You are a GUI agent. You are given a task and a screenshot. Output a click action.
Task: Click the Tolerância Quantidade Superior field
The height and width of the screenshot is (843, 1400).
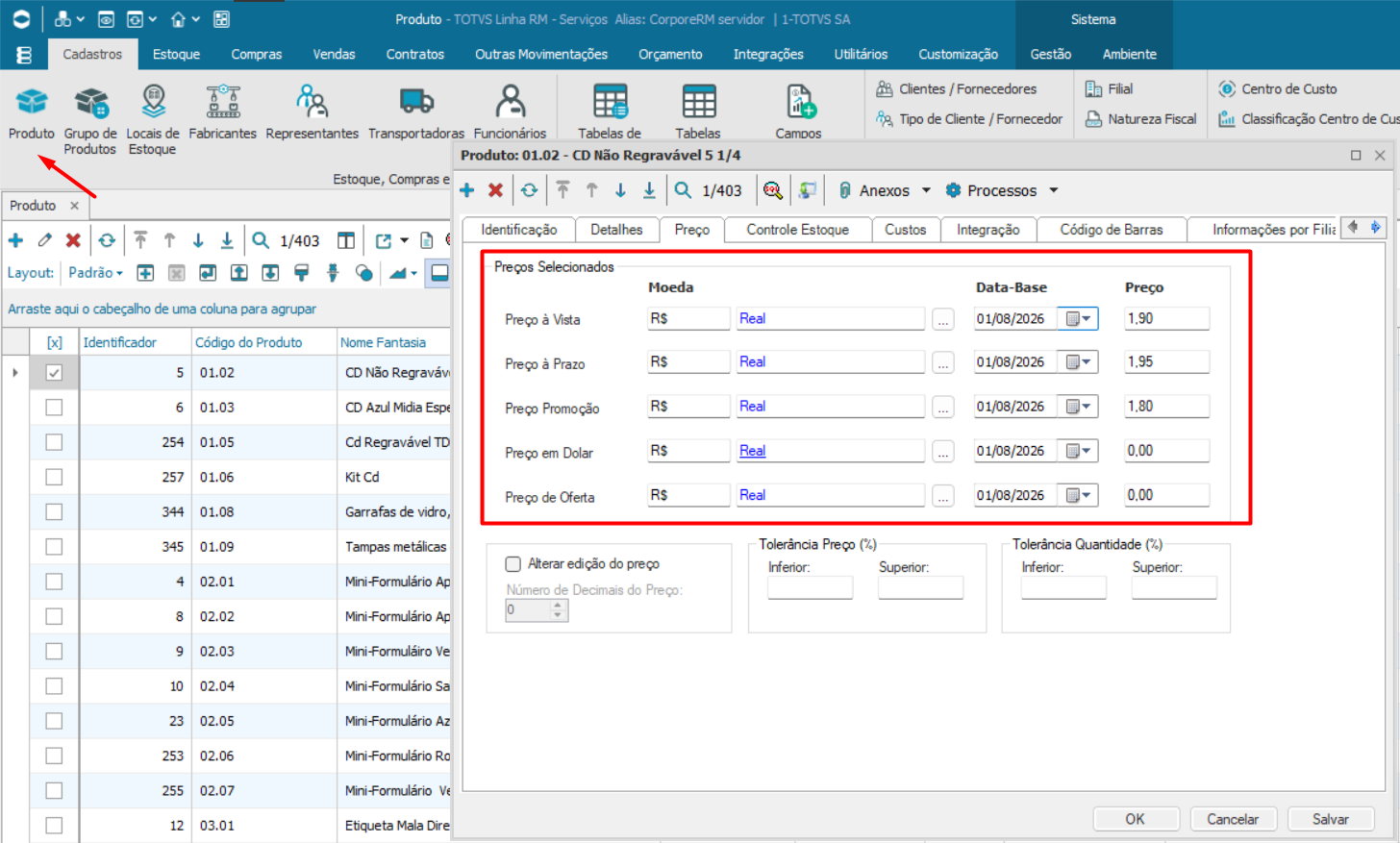coord(1174,587)
